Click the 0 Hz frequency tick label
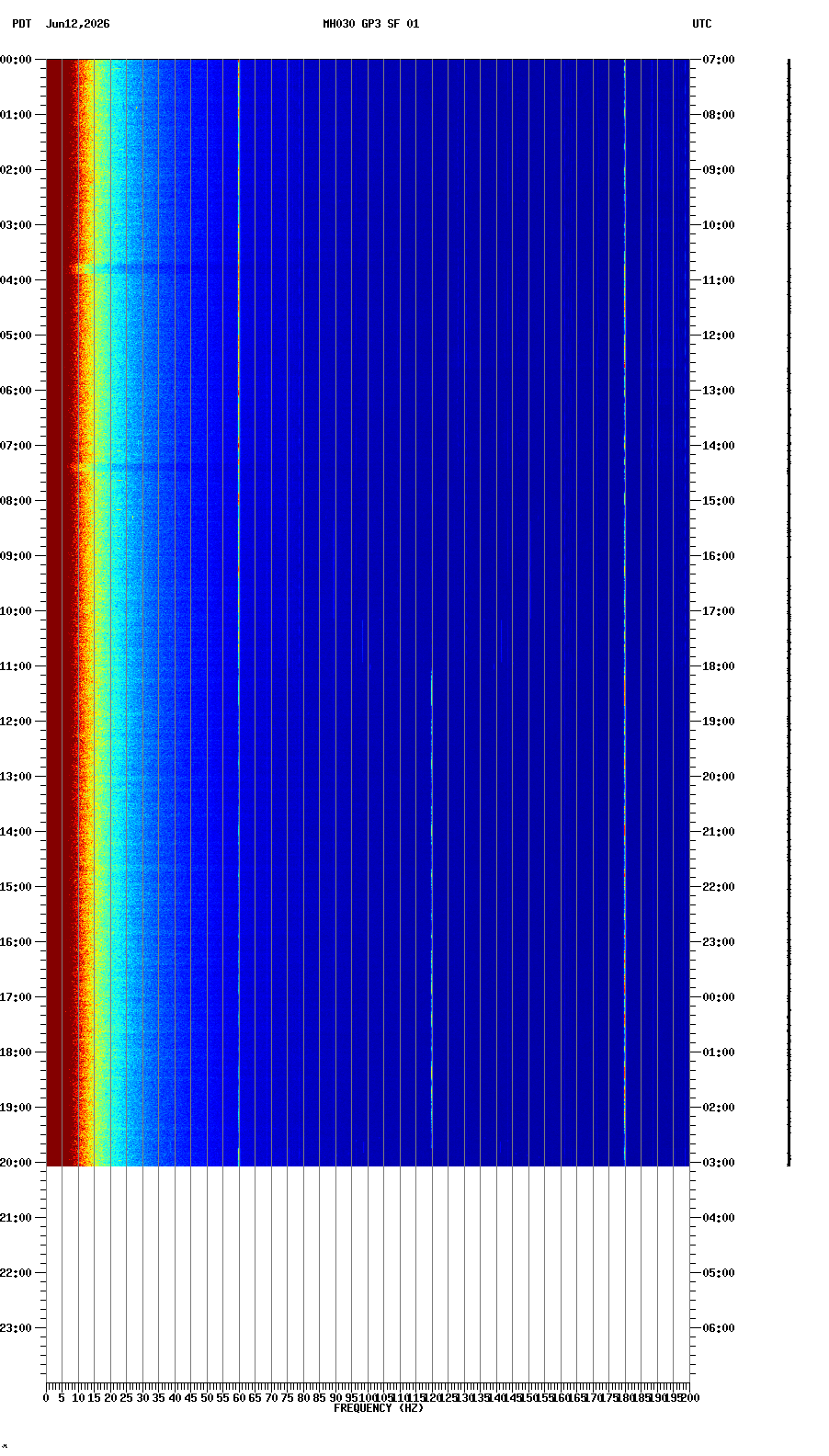 click(x=46, y=1398)
